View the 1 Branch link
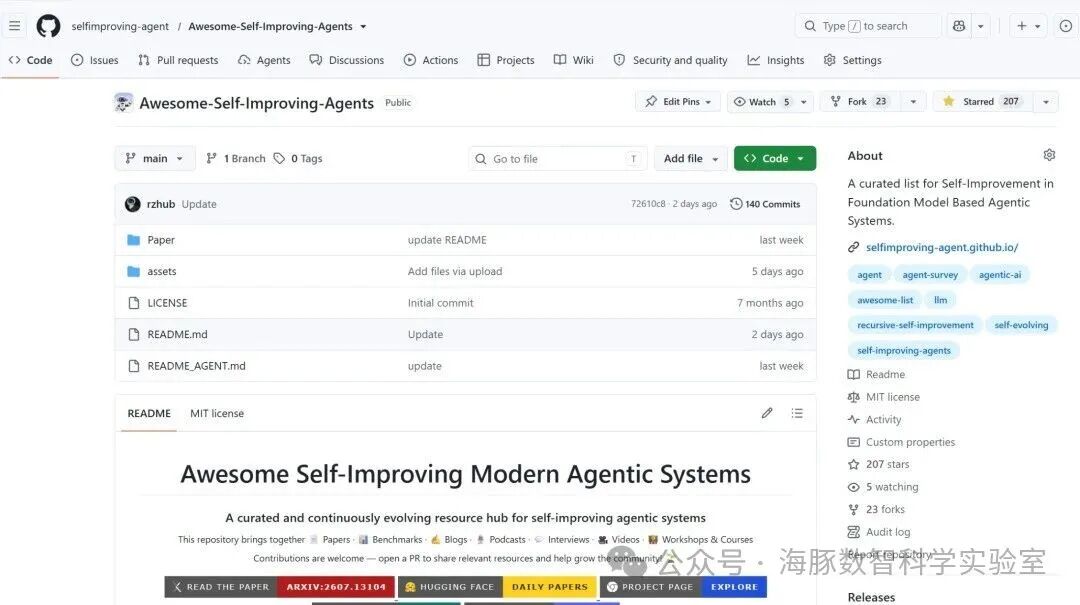This screenshot has height=605, width=1080. (x=236, y=158)
